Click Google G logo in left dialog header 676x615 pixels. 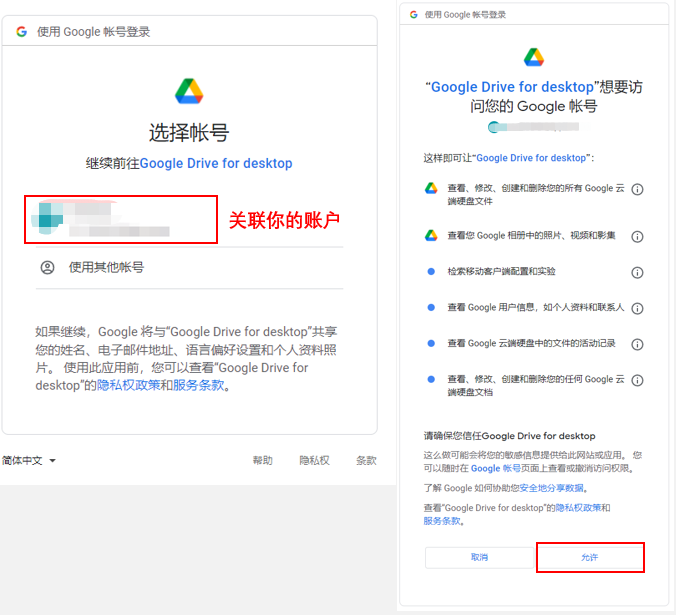click(x=22, y=31)
